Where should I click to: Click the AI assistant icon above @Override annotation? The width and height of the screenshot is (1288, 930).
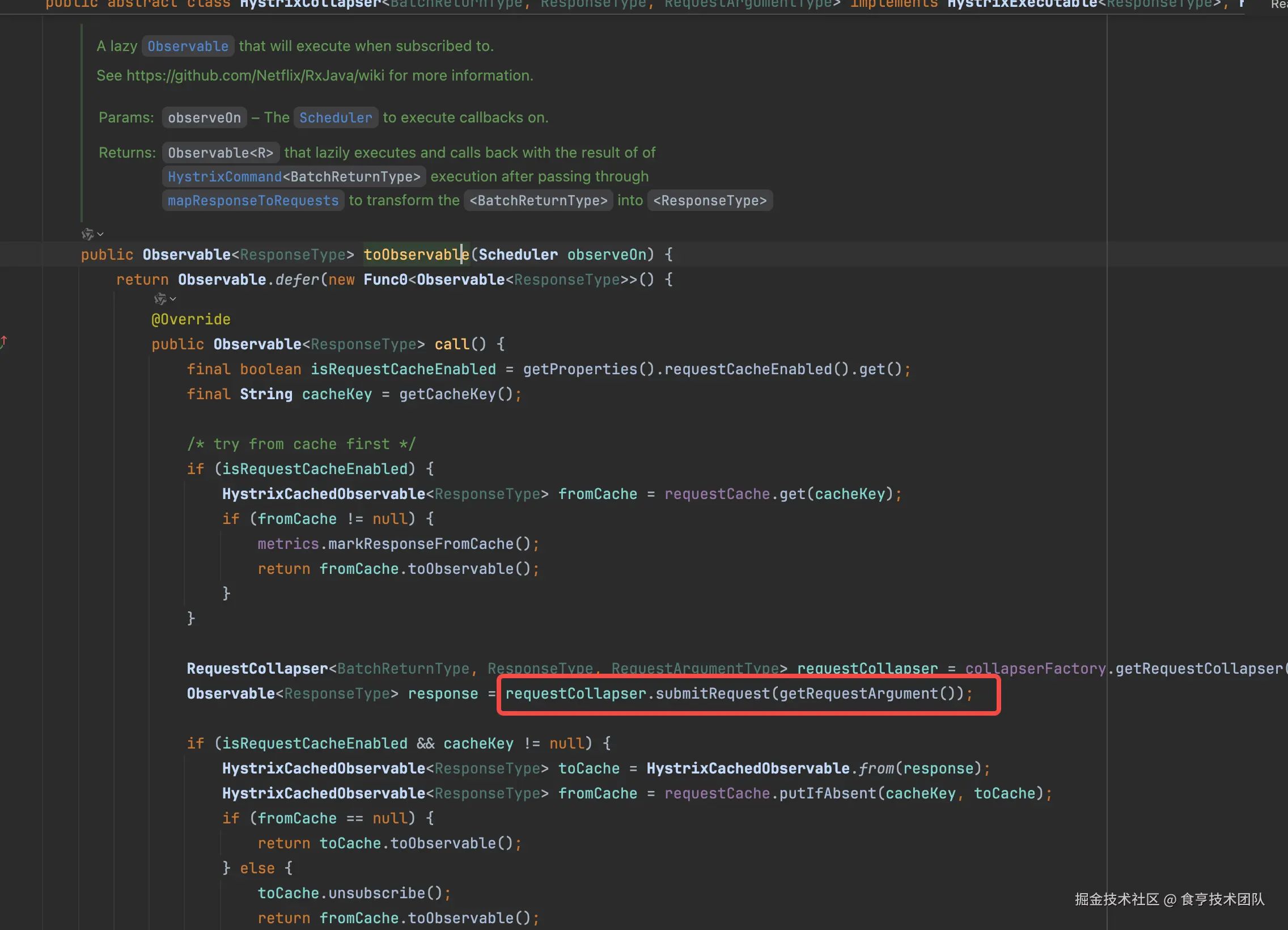point(159,299)
